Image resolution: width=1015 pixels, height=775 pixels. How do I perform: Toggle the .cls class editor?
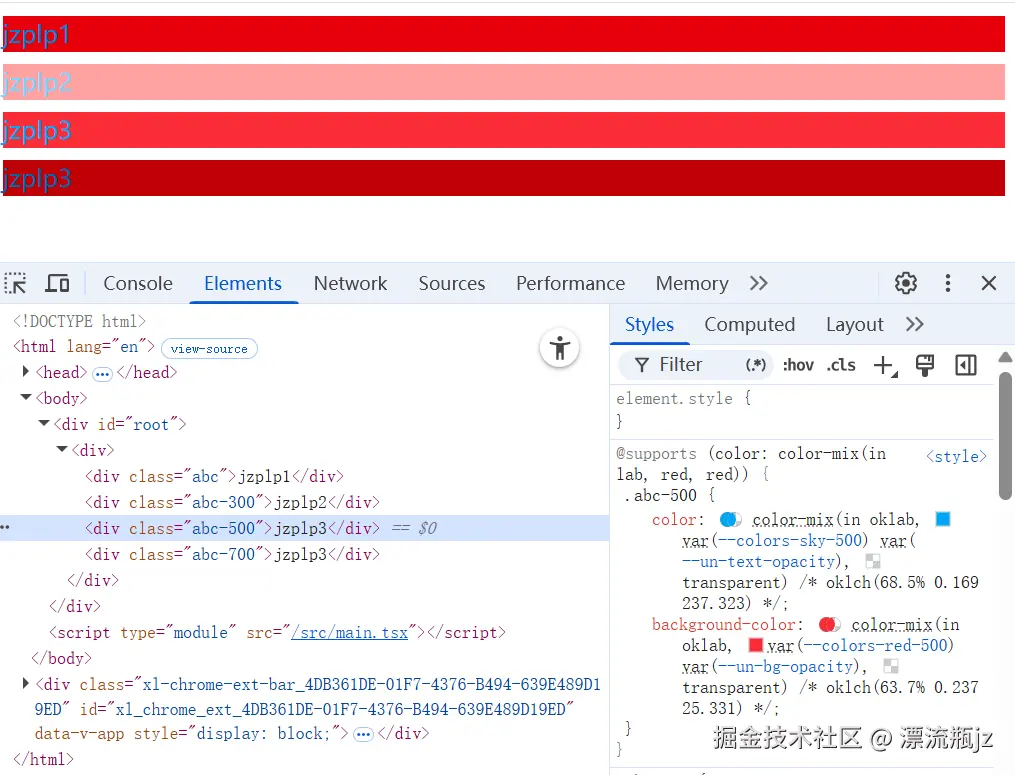[x=841, y=365]
